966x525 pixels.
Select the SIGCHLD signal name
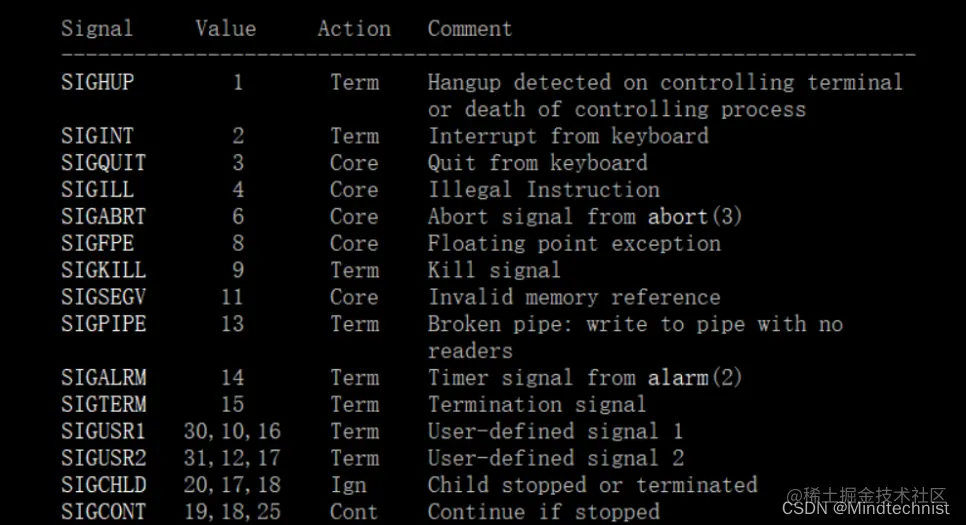point(103,485)
